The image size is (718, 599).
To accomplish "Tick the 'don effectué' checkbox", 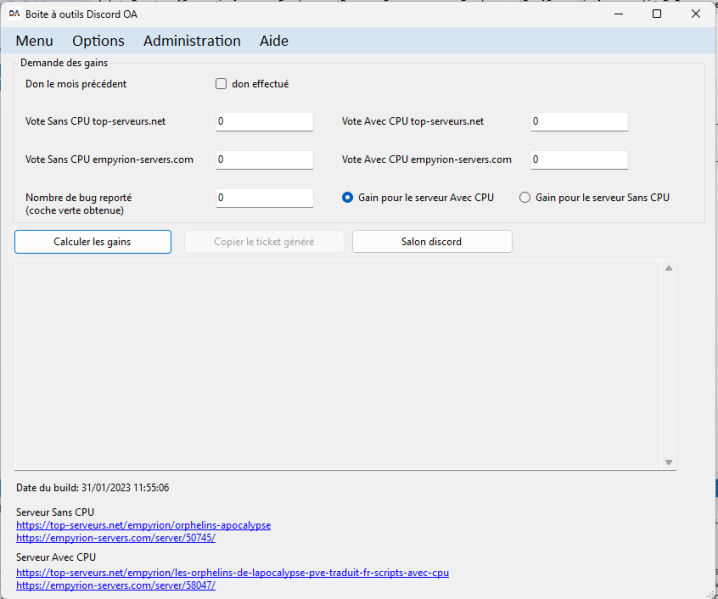I will (221, 84).
